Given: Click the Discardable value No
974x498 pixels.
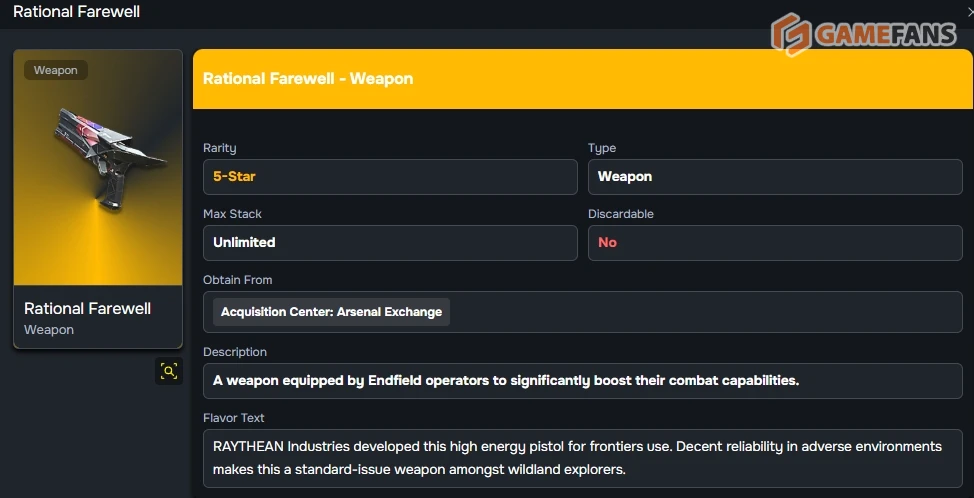Looking at the screenshot, I should tap(607, 242).
